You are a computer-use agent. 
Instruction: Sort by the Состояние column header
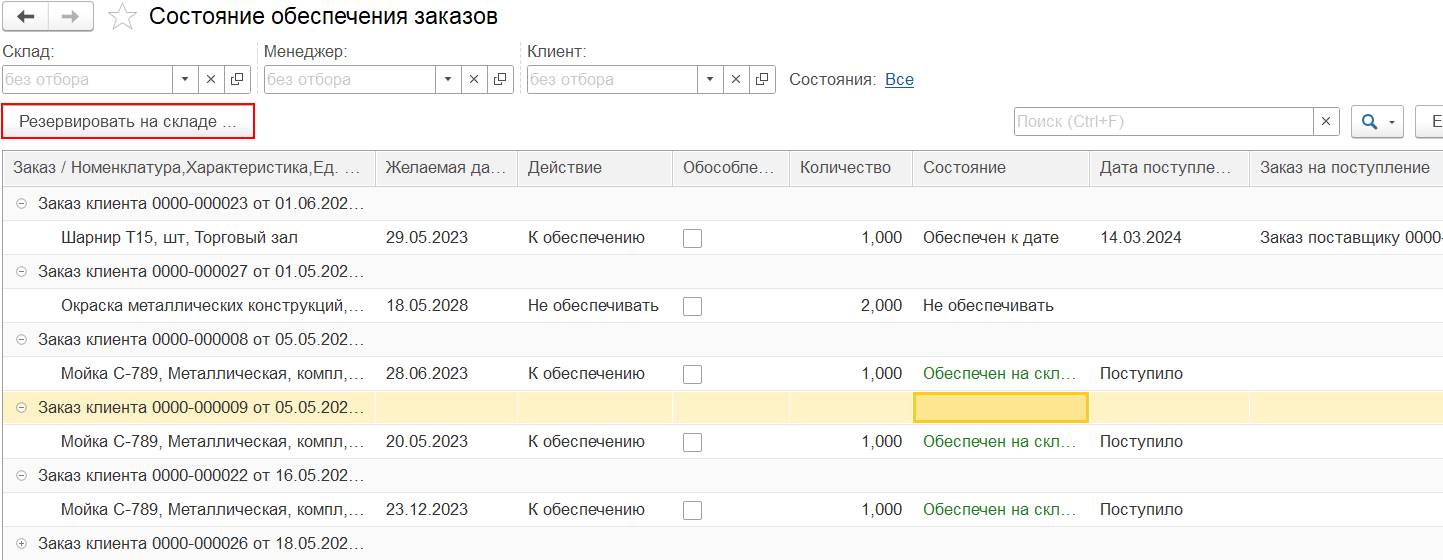[964, 168]
